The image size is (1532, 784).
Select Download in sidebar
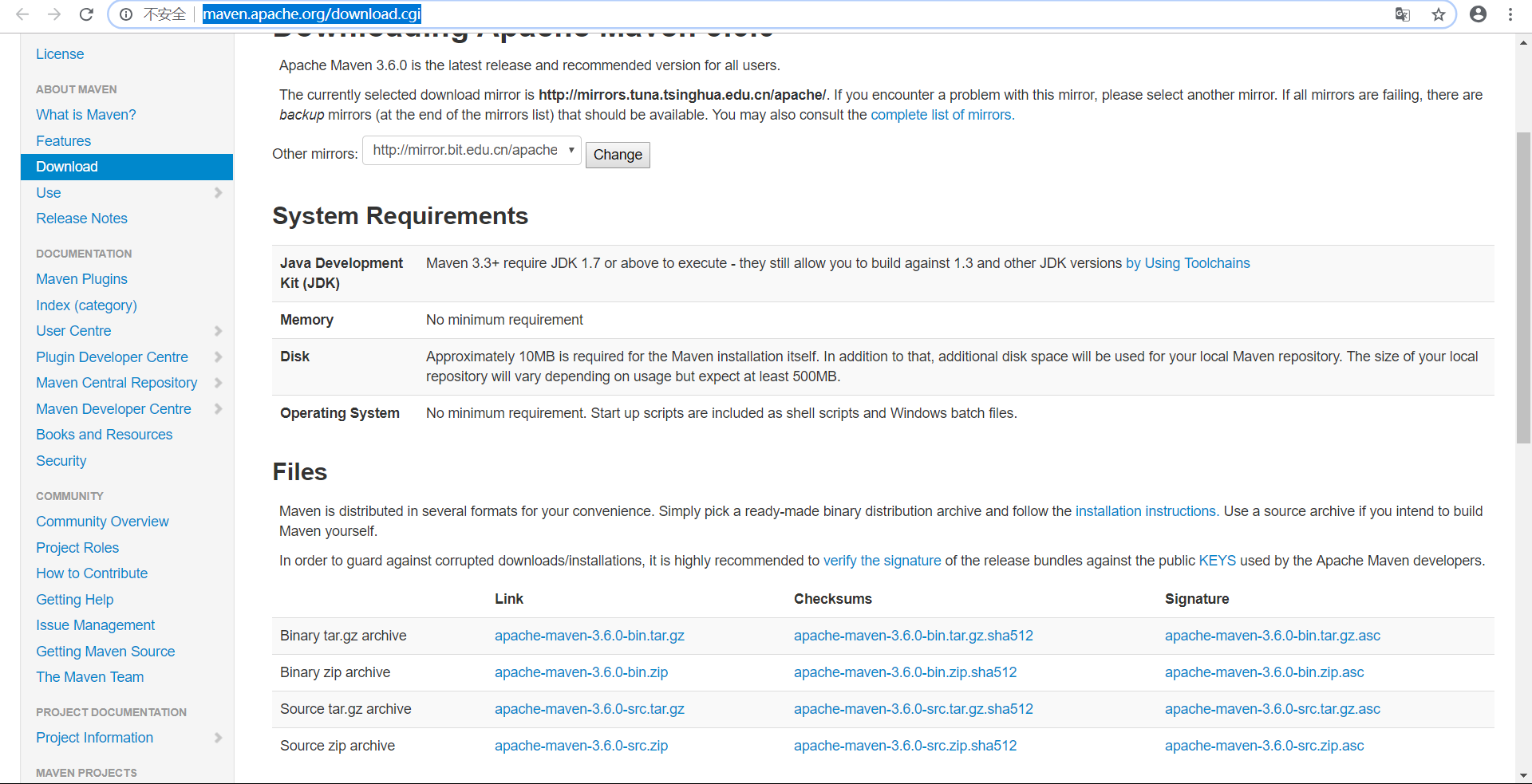pos(127,167)
